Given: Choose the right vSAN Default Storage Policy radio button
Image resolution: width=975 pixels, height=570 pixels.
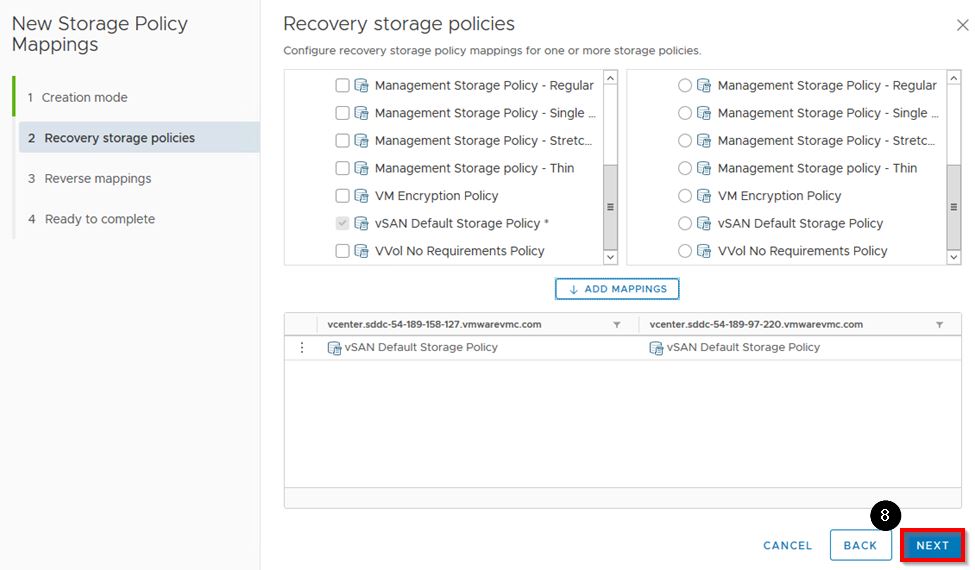Looking at the screenshot, I should [685, 224].
